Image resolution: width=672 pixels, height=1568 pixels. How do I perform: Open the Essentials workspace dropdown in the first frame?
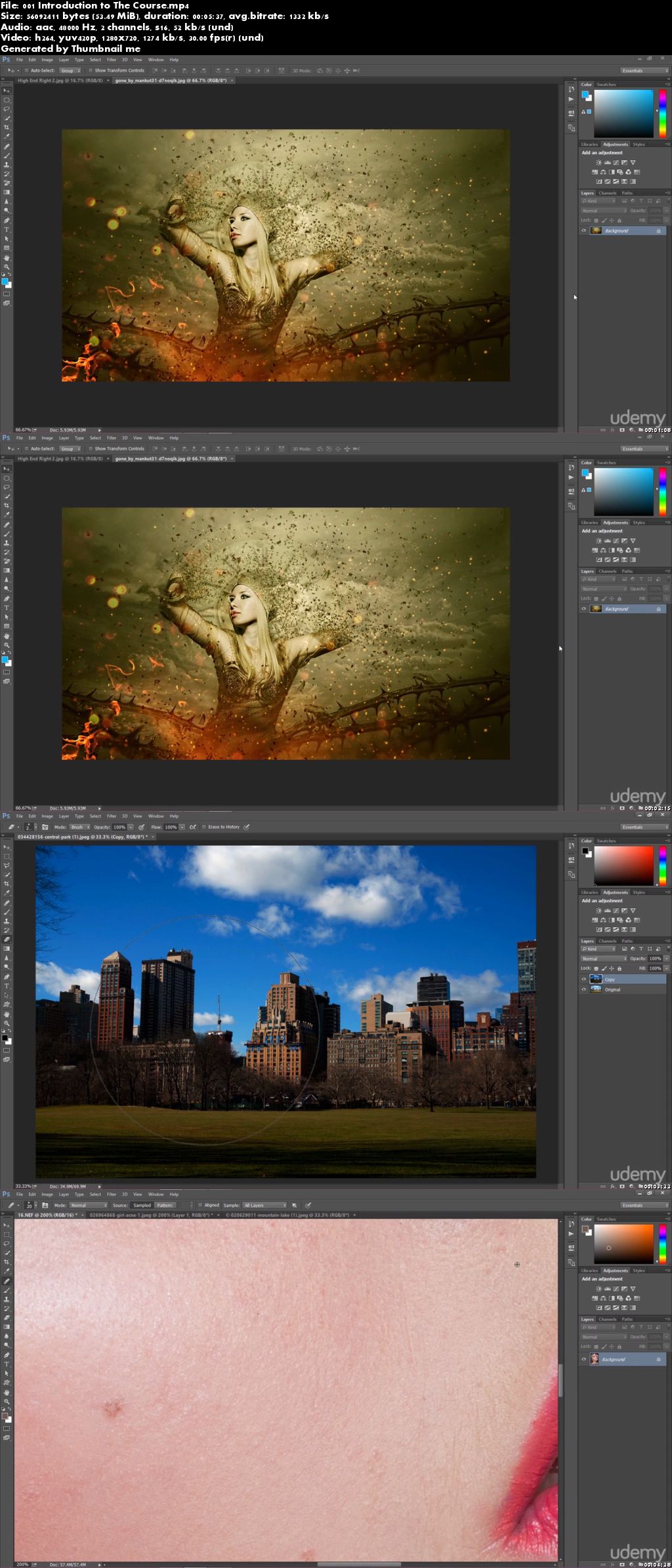pyautogui.click(x=644, y=70)
